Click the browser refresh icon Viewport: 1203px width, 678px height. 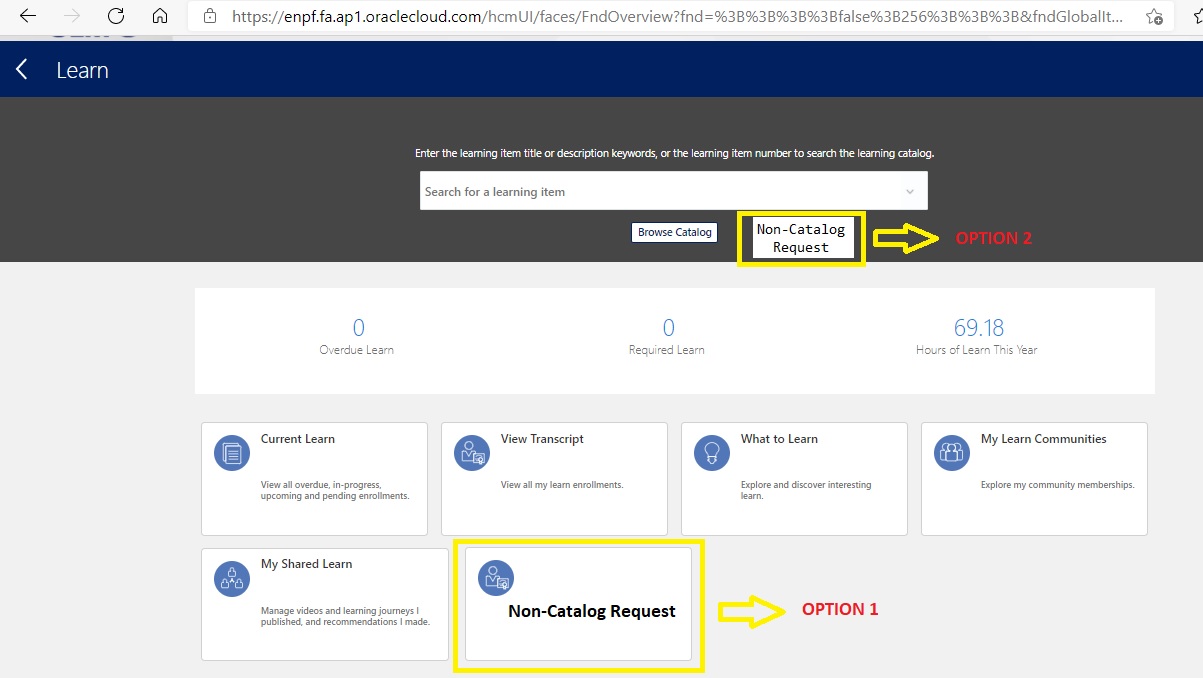(115, 16)
